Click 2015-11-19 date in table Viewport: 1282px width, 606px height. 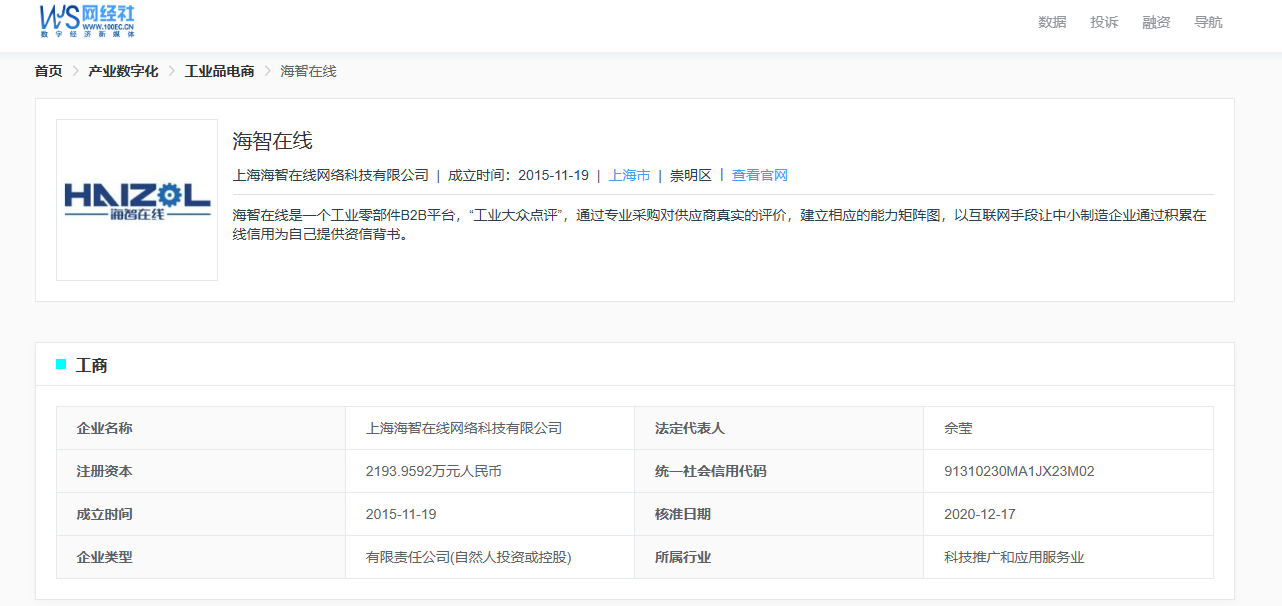coord(401,514)
